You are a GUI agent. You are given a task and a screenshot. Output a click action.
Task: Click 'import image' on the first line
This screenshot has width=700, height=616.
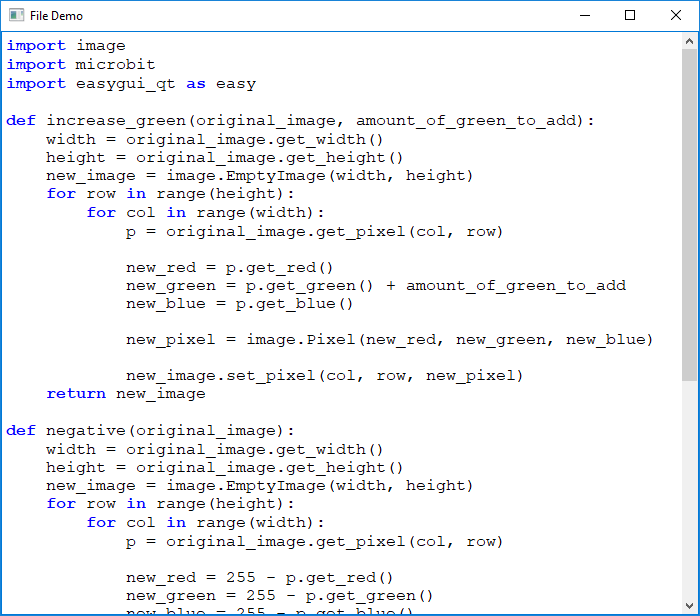tap(66, 46)
